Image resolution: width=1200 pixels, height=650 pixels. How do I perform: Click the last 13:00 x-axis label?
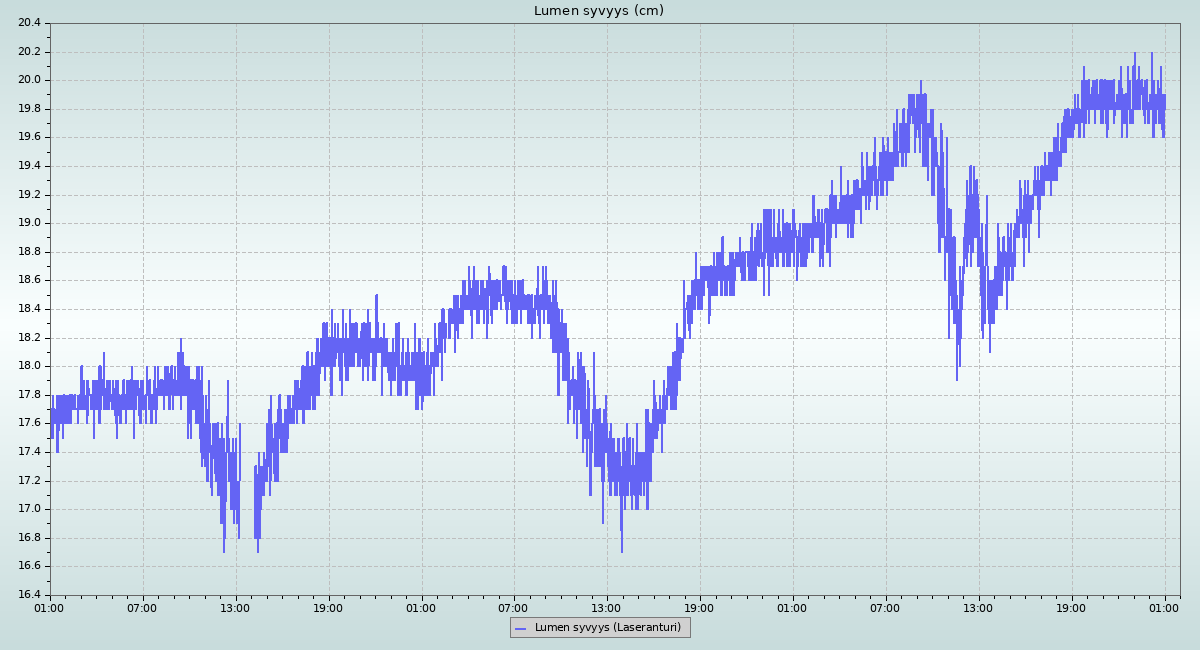click(x=978, y=607)
